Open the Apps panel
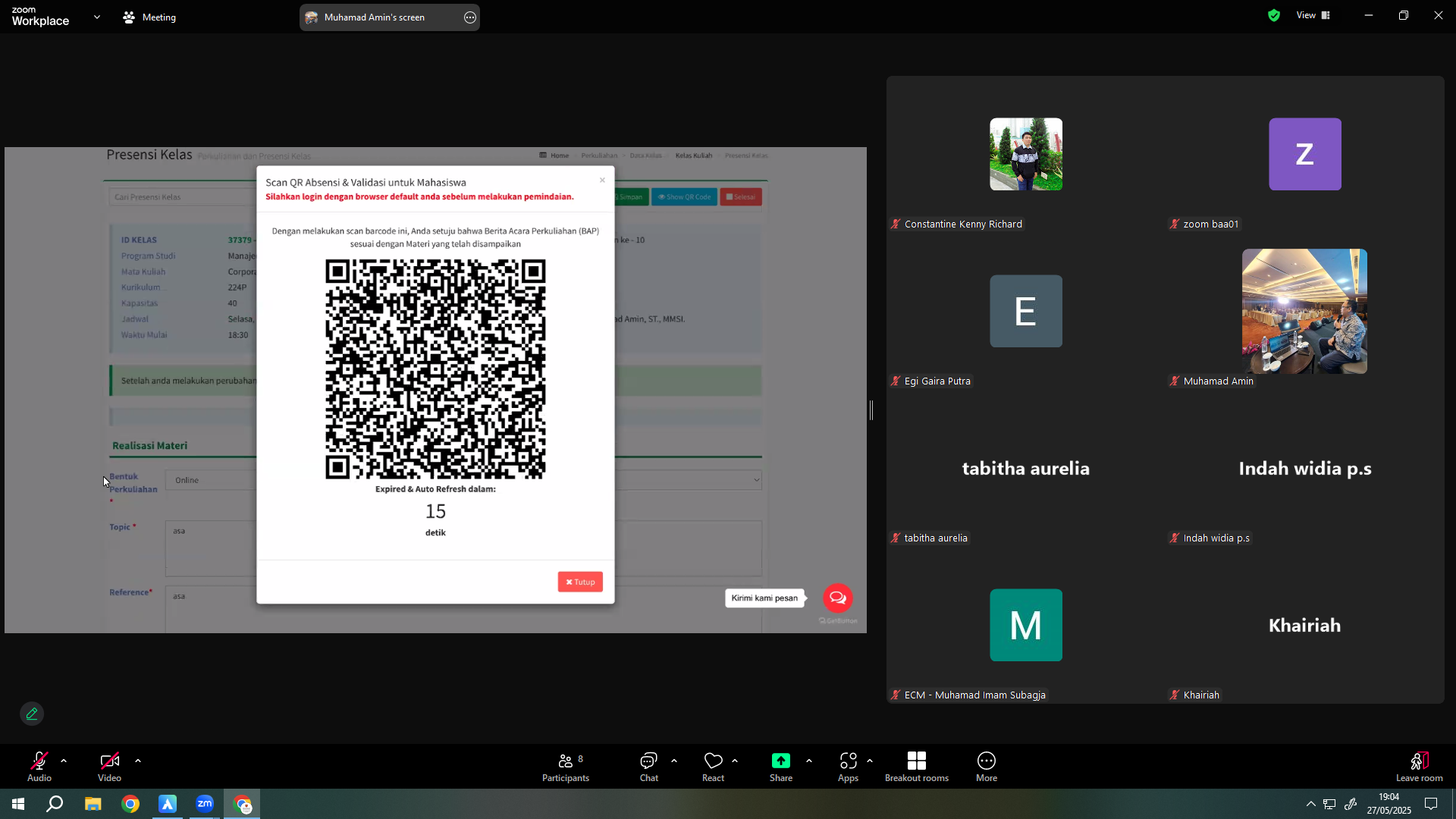Screen dimensions: 1456x819 point(849,767)
